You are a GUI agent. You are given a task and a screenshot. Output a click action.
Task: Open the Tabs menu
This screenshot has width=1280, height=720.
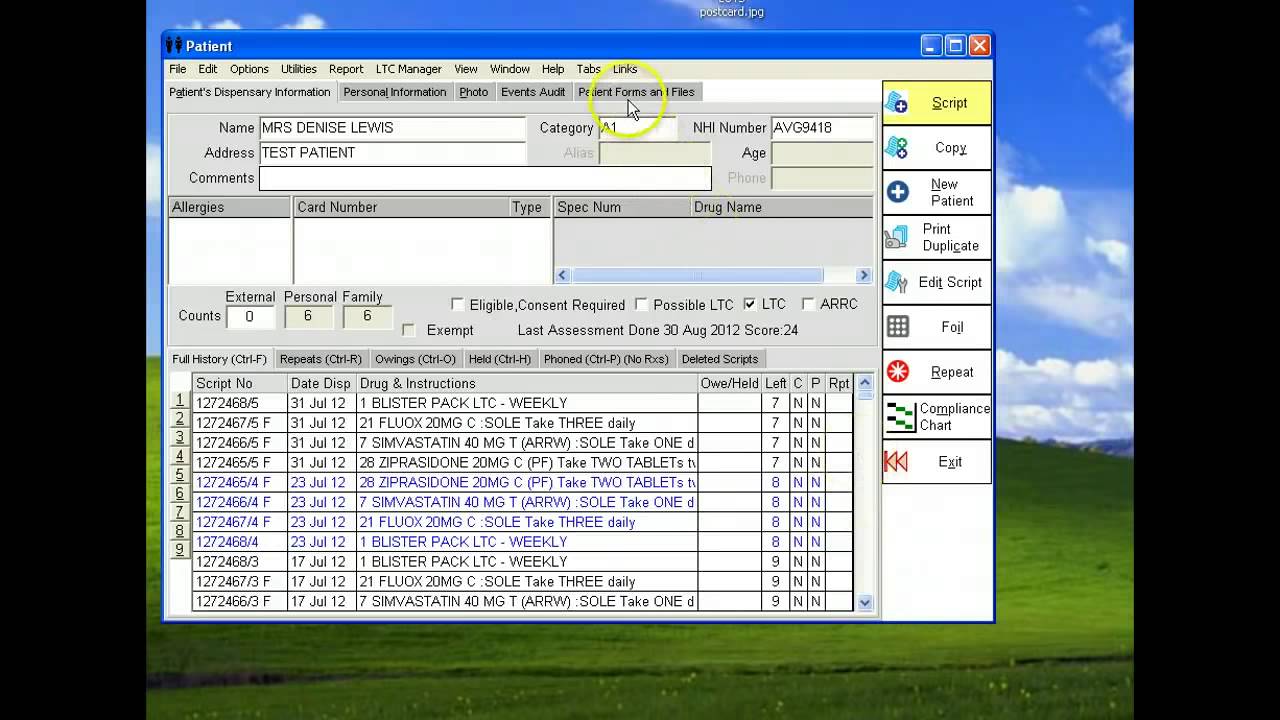(589, 69)
